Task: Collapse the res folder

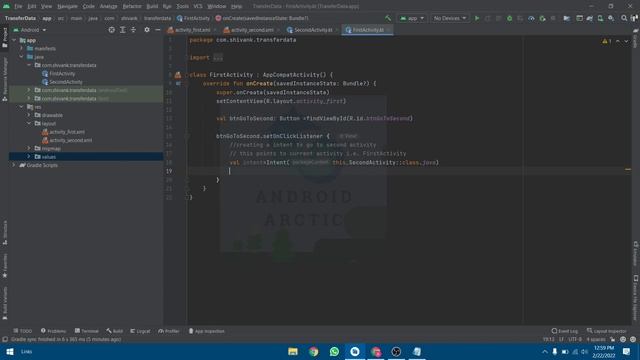Action: click(22, 107)
